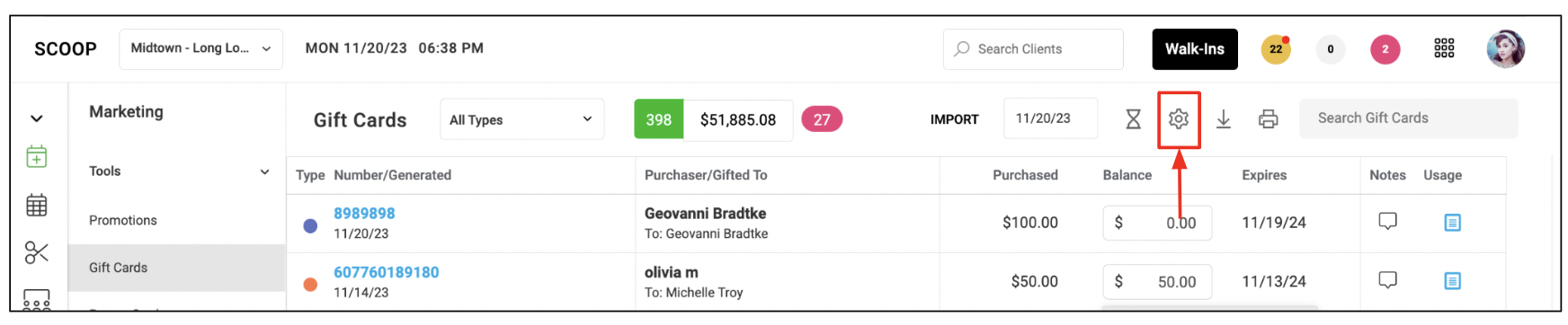Screen dimensions: 1568x325
Task: Open notes for gift card 8989898
Action: tap(1387, 221)
